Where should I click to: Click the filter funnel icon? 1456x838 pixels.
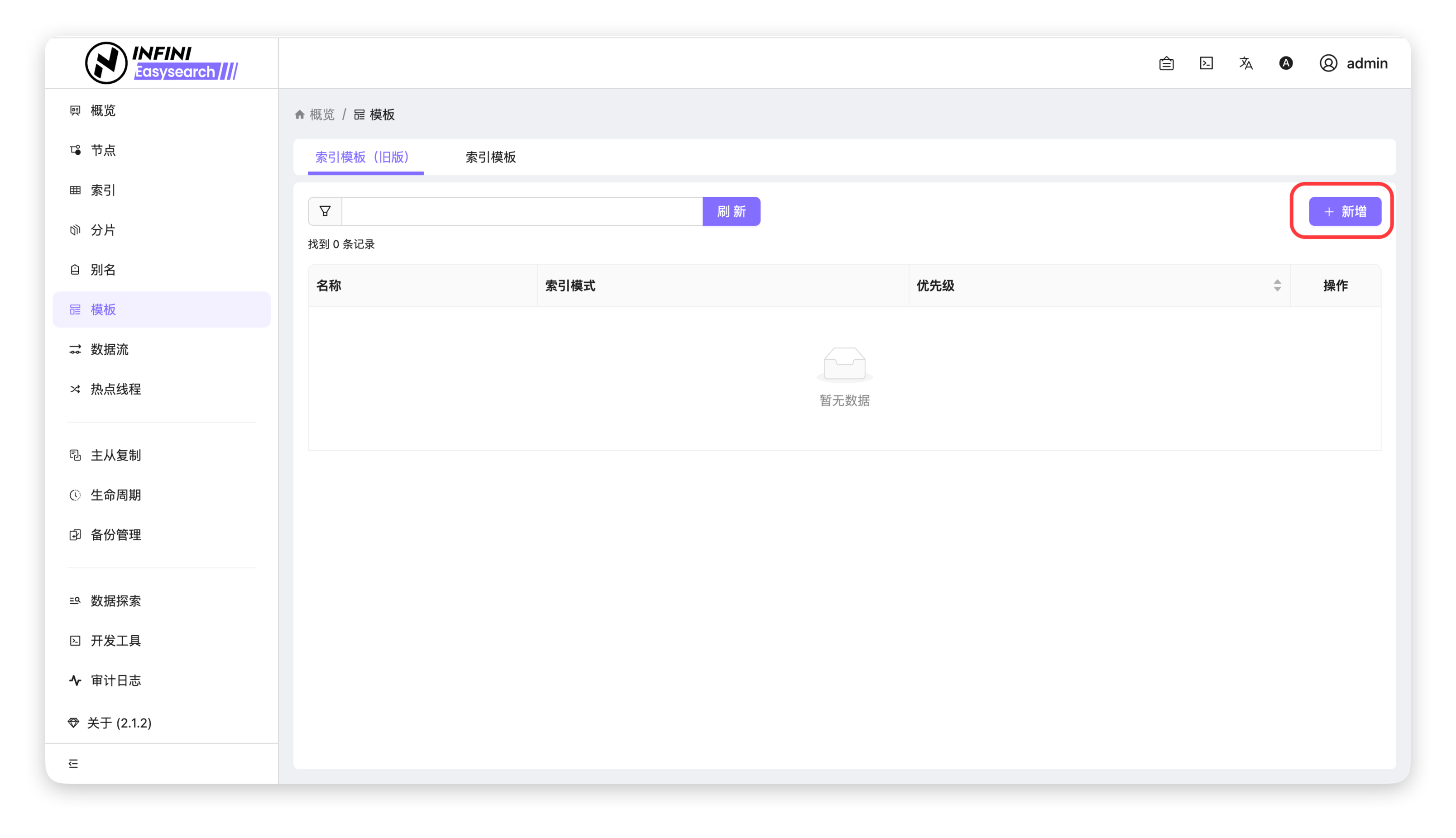click(325, 211)
